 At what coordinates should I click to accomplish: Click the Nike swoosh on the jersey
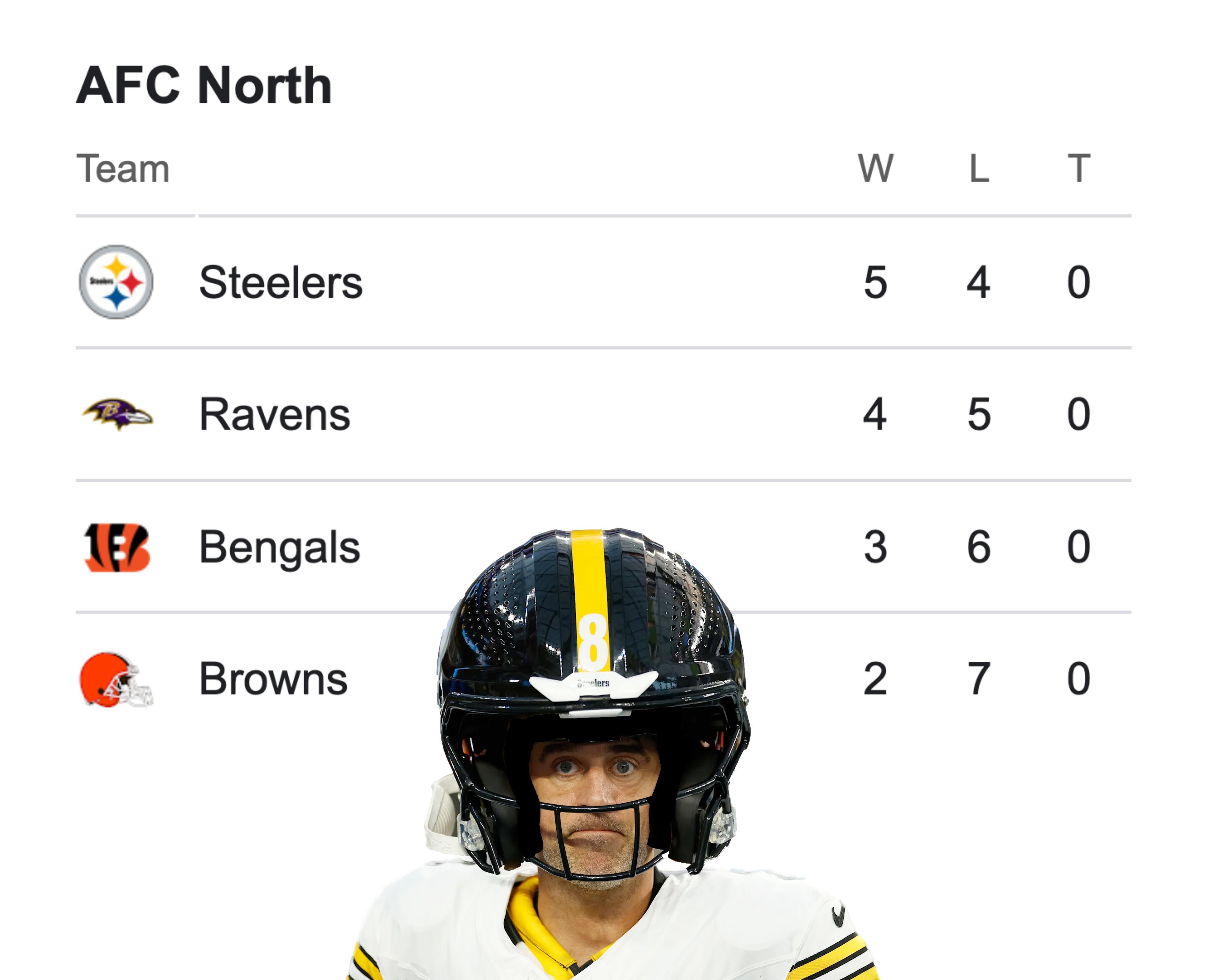(x=838, y=914)
